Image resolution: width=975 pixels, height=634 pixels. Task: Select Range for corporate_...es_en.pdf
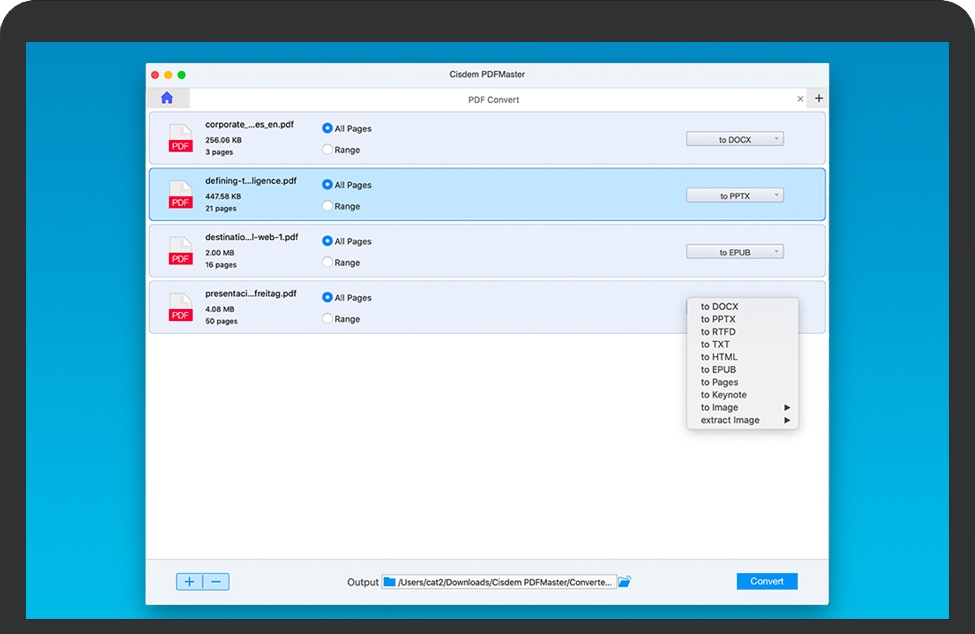pyautogui.click(x=328, y=150)
